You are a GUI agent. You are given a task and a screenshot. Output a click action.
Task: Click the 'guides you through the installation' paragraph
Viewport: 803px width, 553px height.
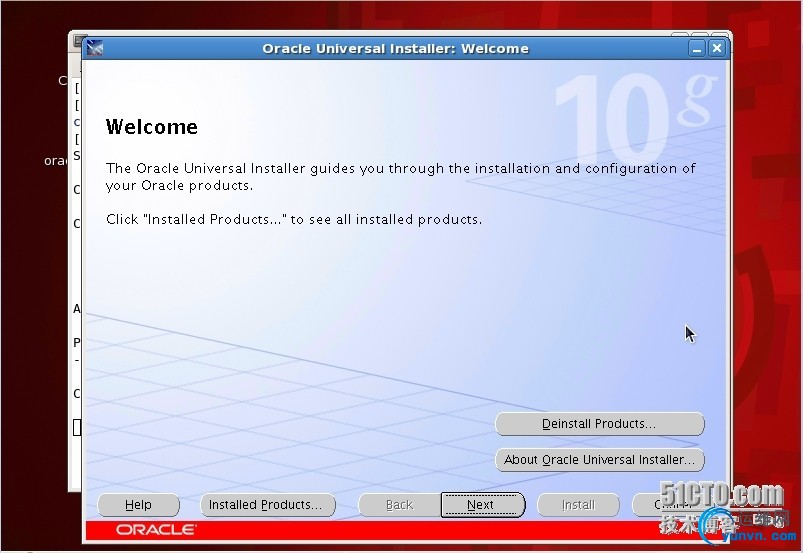coord(400,177)
